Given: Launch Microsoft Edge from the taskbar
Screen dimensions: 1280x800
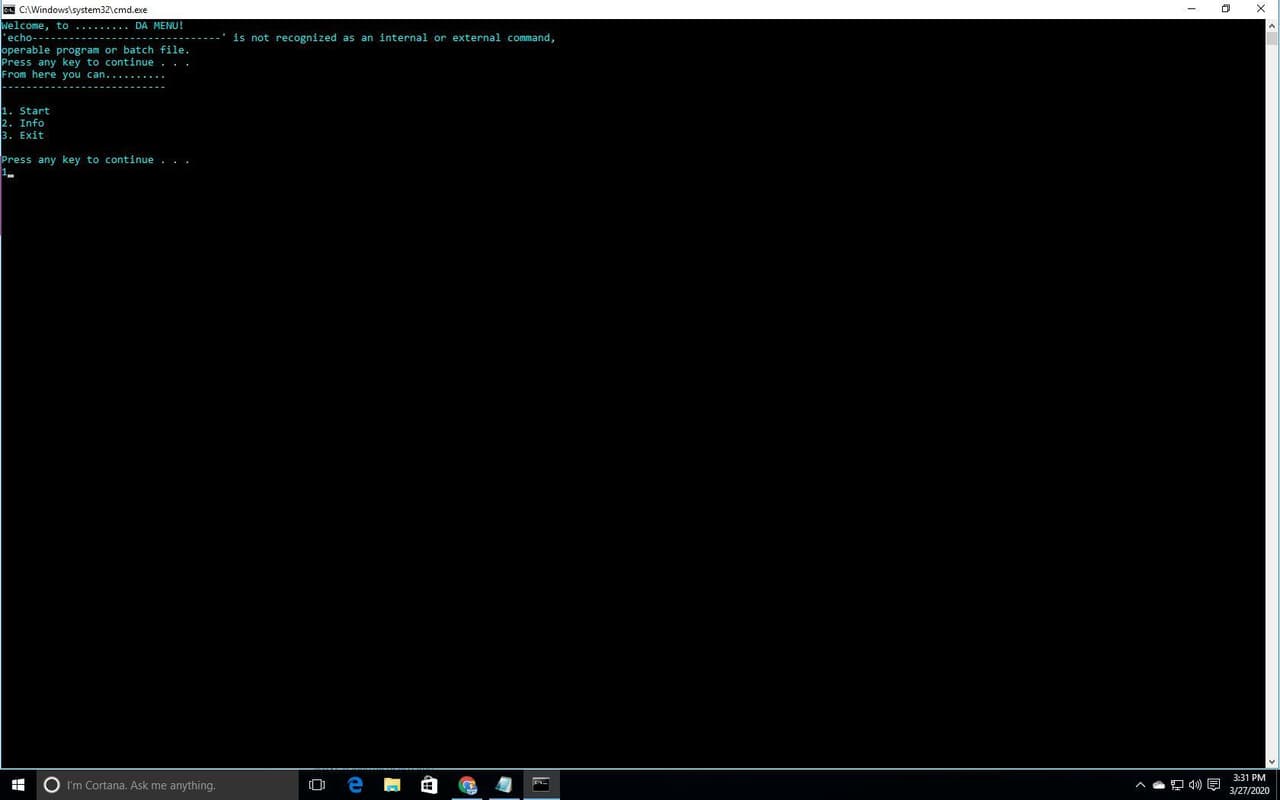Looking at the screenshot, I should pos(355,785).
